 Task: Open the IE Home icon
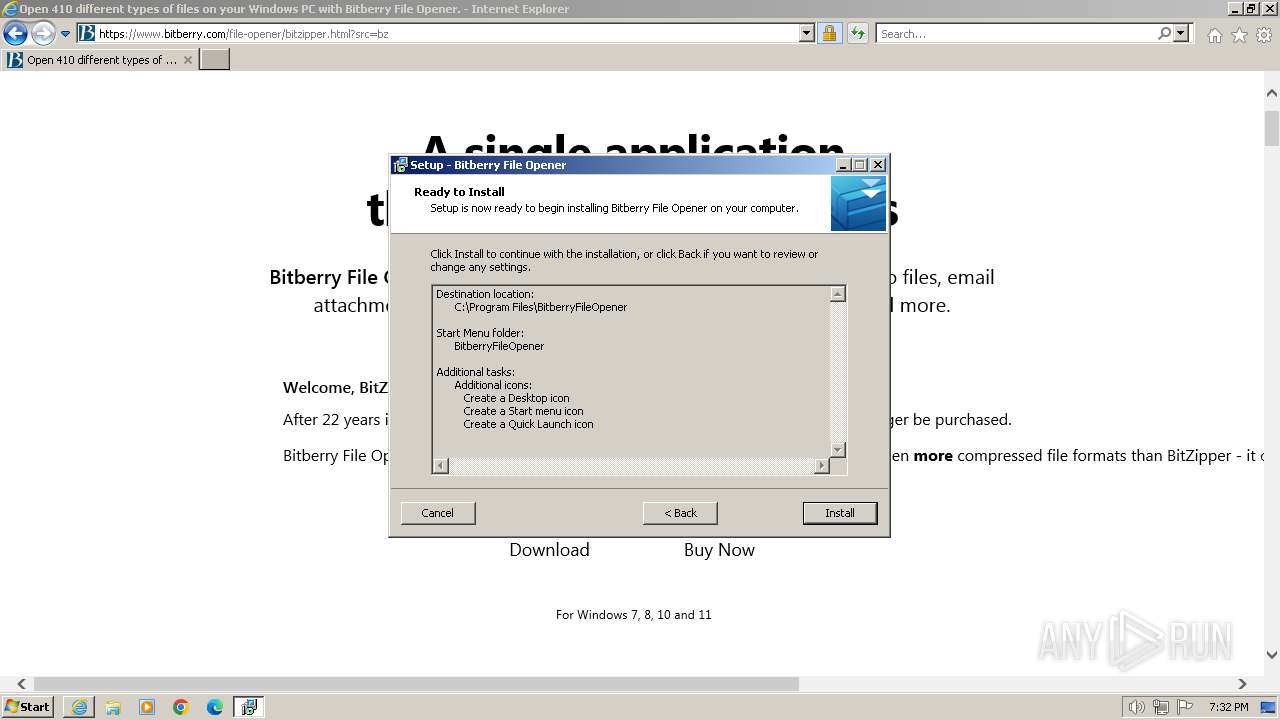[1214, 35]
